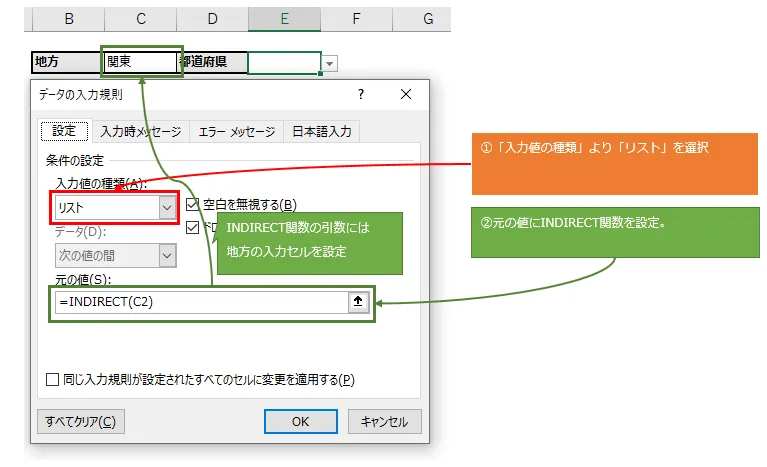
Task: Switch to the 入力時メッセージ tab
Action: pyautogui.click(x=141, y=132)
